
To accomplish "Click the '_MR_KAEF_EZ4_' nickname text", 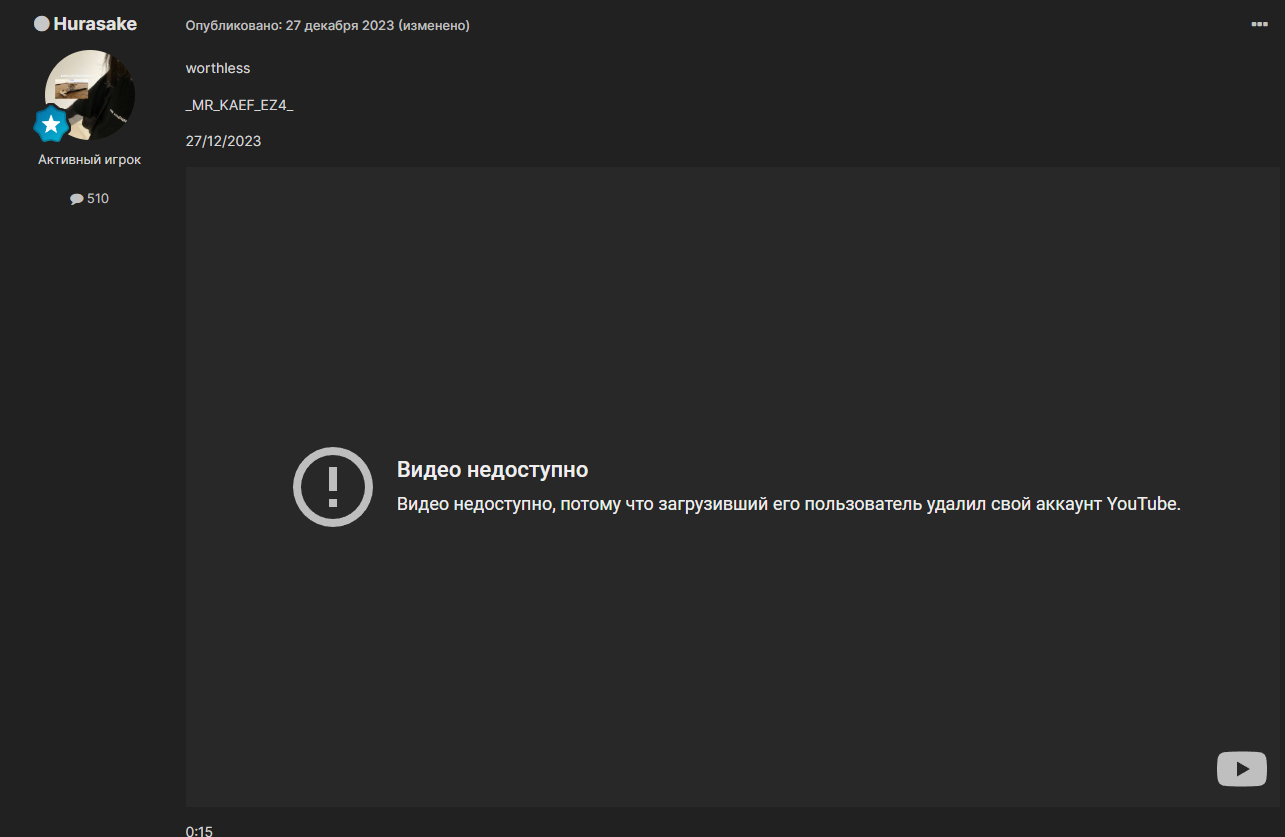I will coord(240,105).
